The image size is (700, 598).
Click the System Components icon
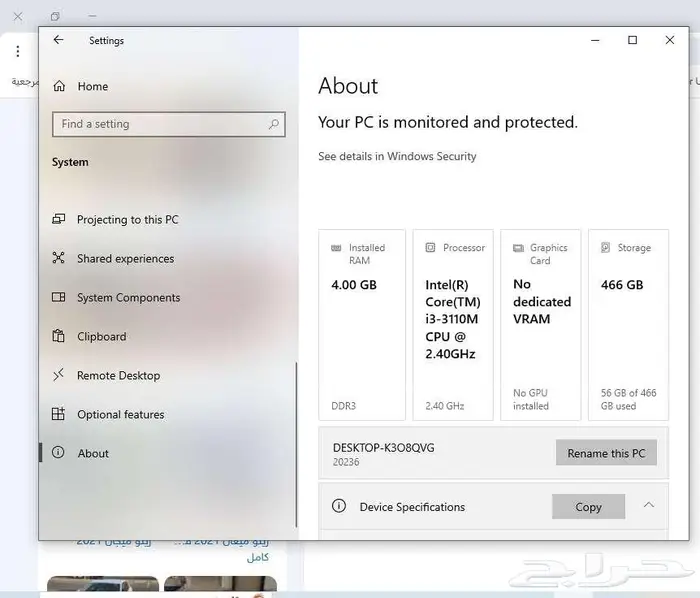tap(58, 298)
